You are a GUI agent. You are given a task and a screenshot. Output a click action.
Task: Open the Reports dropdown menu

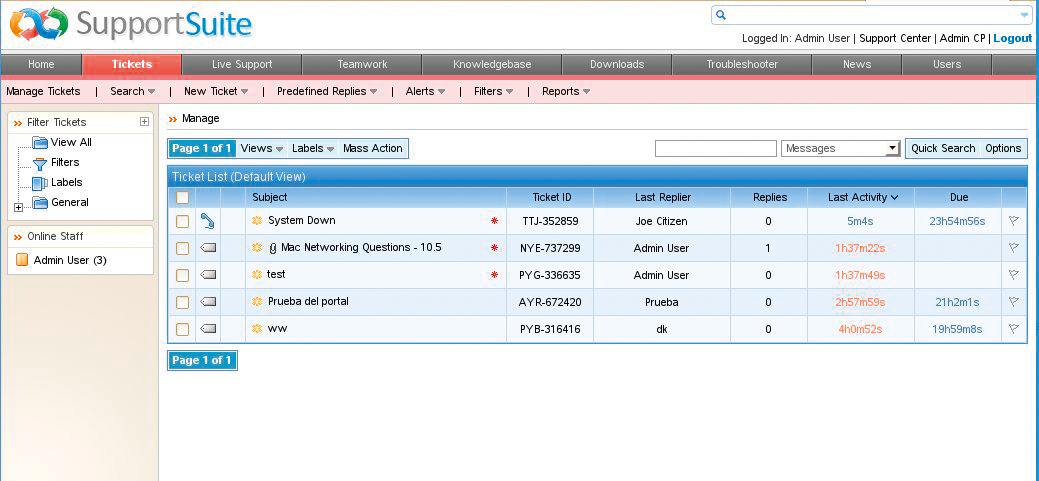(x=566, y=91)
